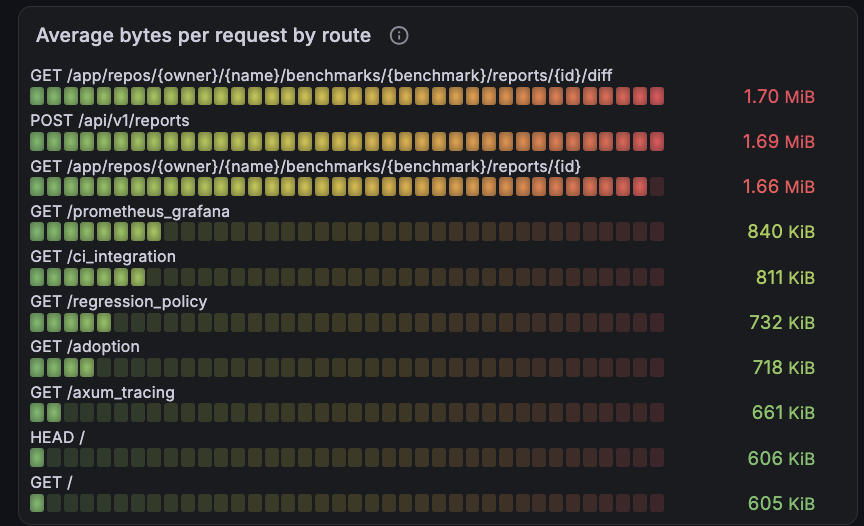The width and height of the screenshot is (864, 526).
Task: Click the bar gauge in the 1.70 MiB row
Action: pos(347,96)
